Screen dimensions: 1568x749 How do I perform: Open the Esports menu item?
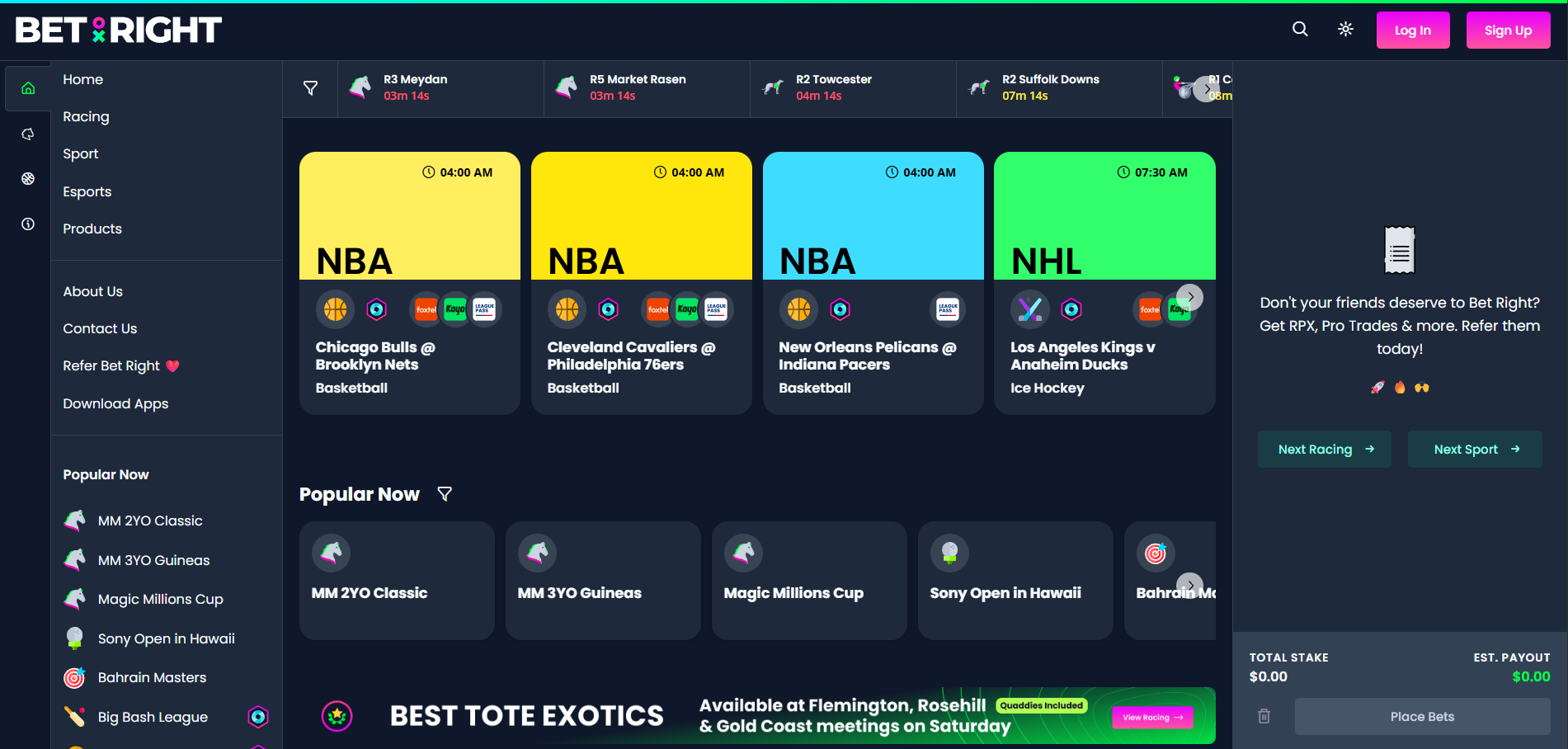tap(87, 191)
